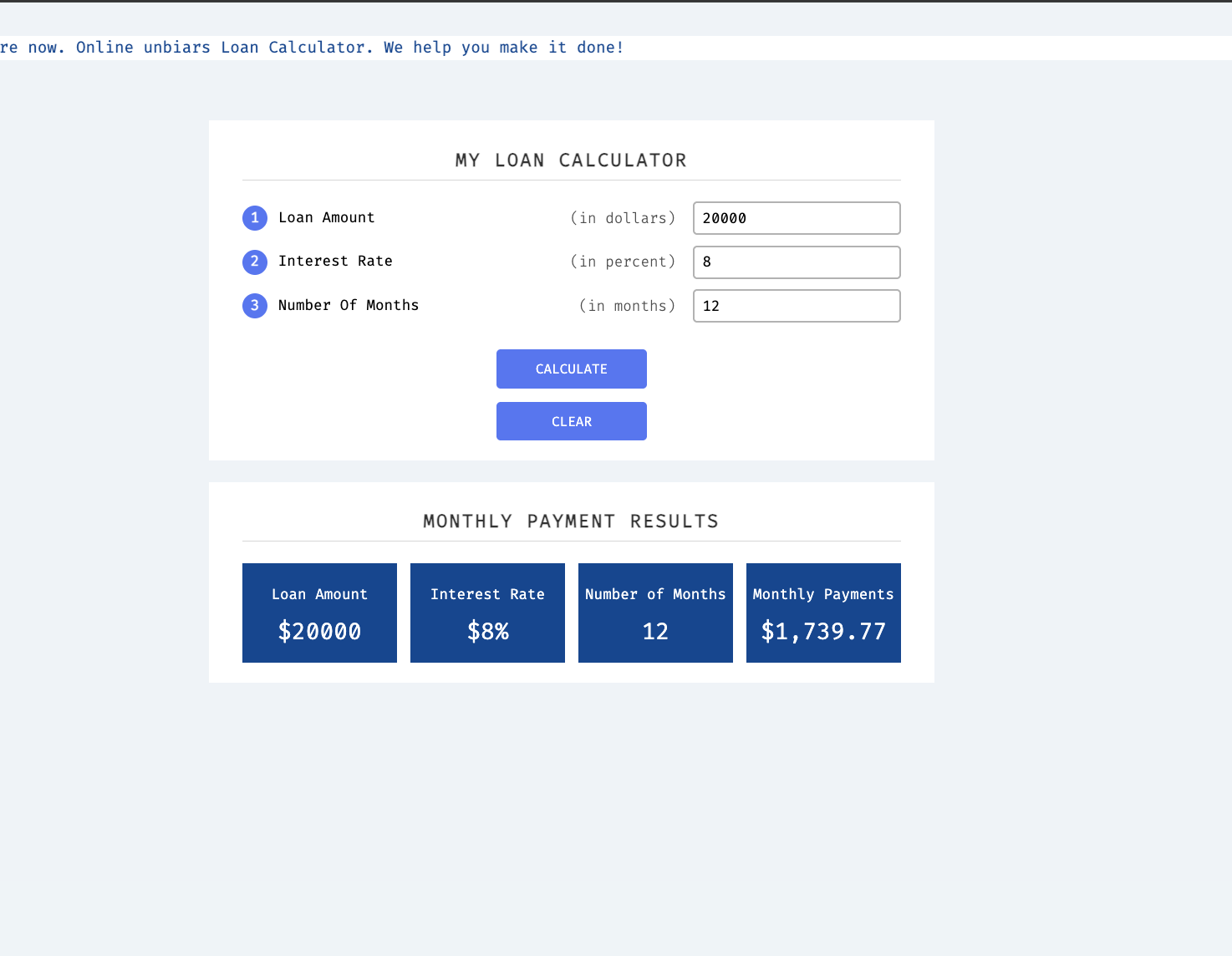1232x956 pixels.
Task: Click the MONTHLY PAYMENT RESULTS heading
Action: tap(571, 521)
